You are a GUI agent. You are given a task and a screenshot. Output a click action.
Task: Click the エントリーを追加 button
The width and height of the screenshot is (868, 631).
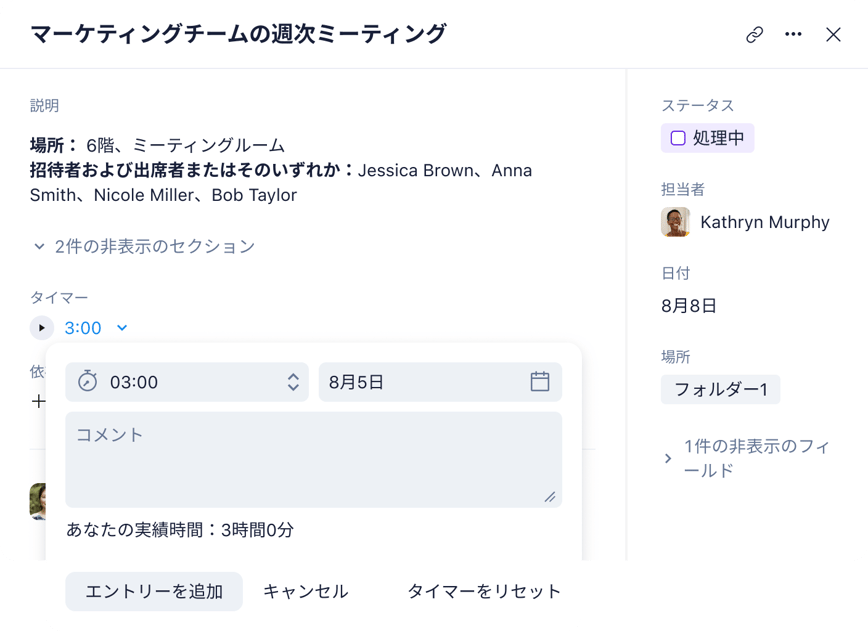pos(154,591)
